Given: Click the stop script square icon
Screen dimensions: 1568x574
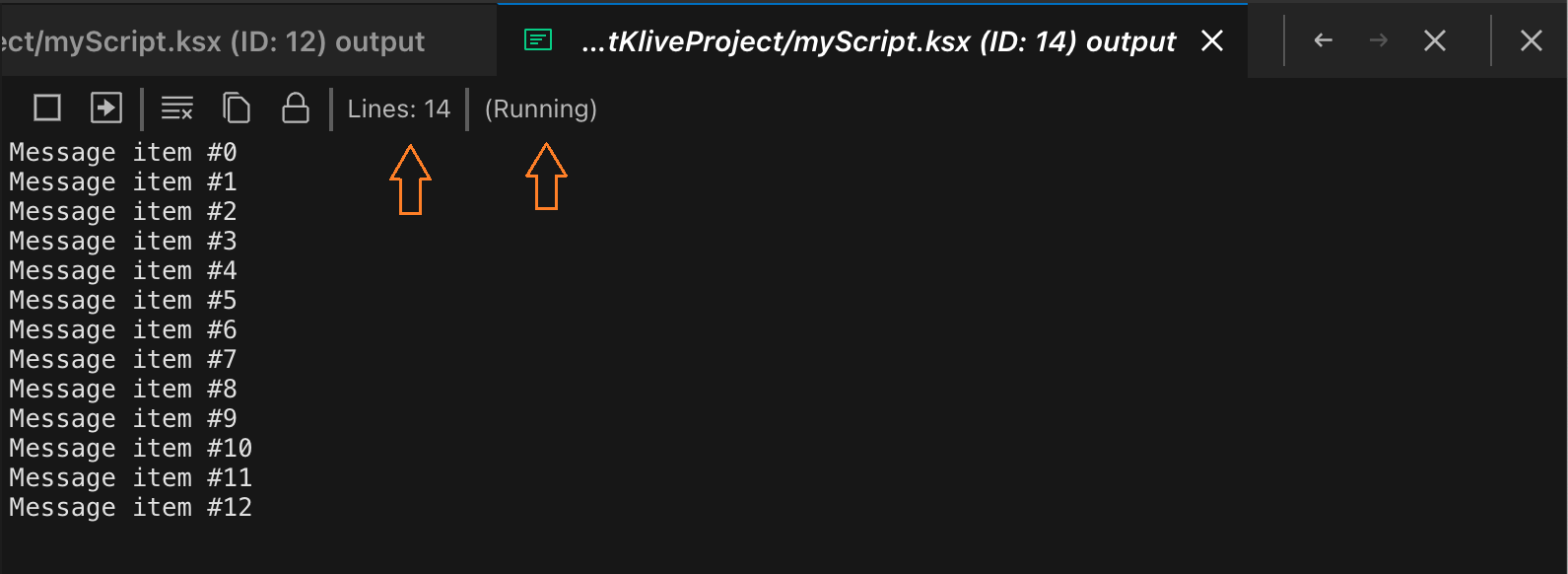Looking at the screenshot, I should click(x=47, y=108).
